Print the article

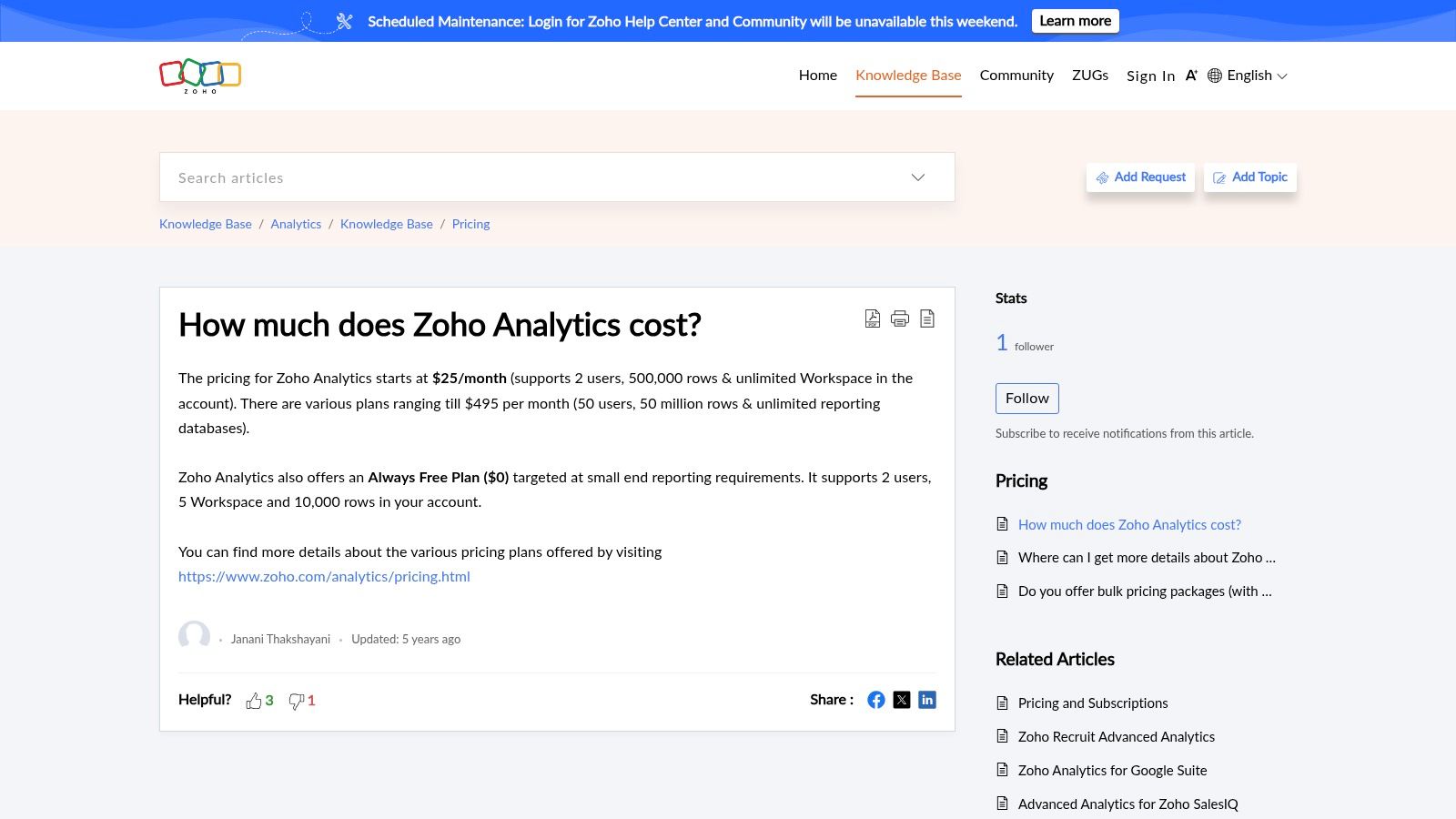pyautogui.click(x=899, y=318)
